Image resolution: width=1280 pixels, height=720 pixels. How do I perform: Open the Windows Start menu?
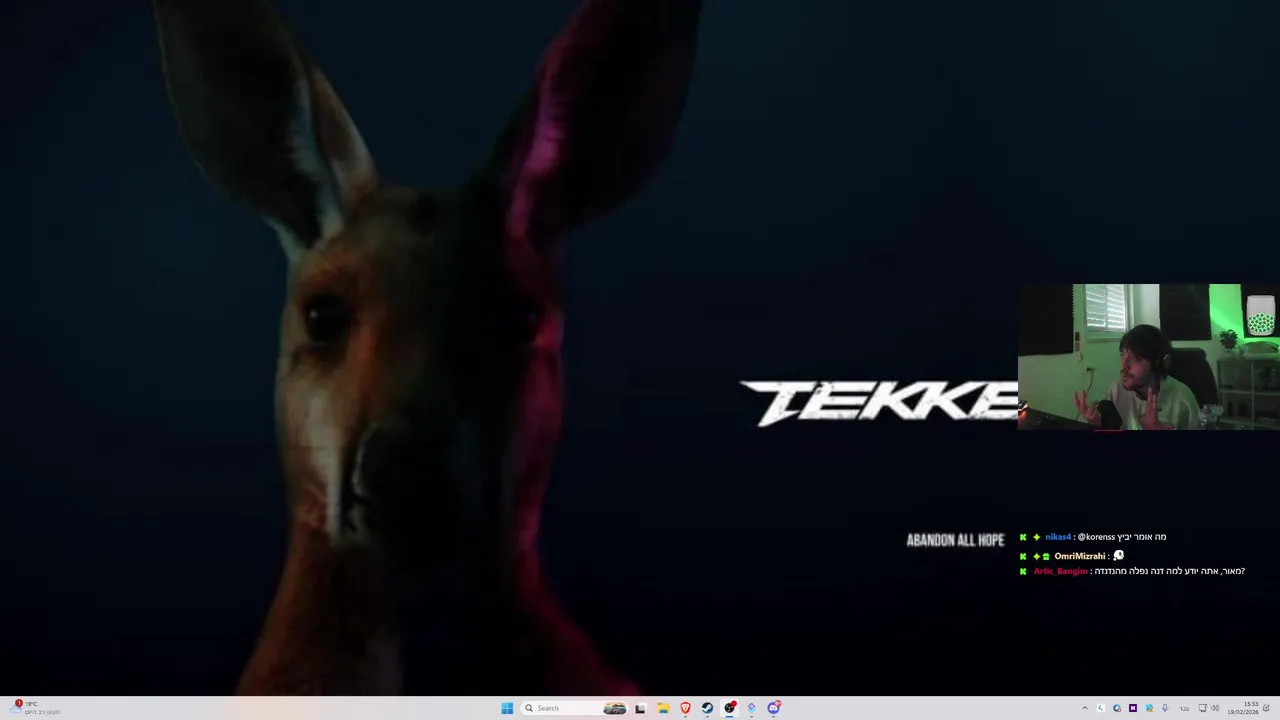click(x=507, y=708)
